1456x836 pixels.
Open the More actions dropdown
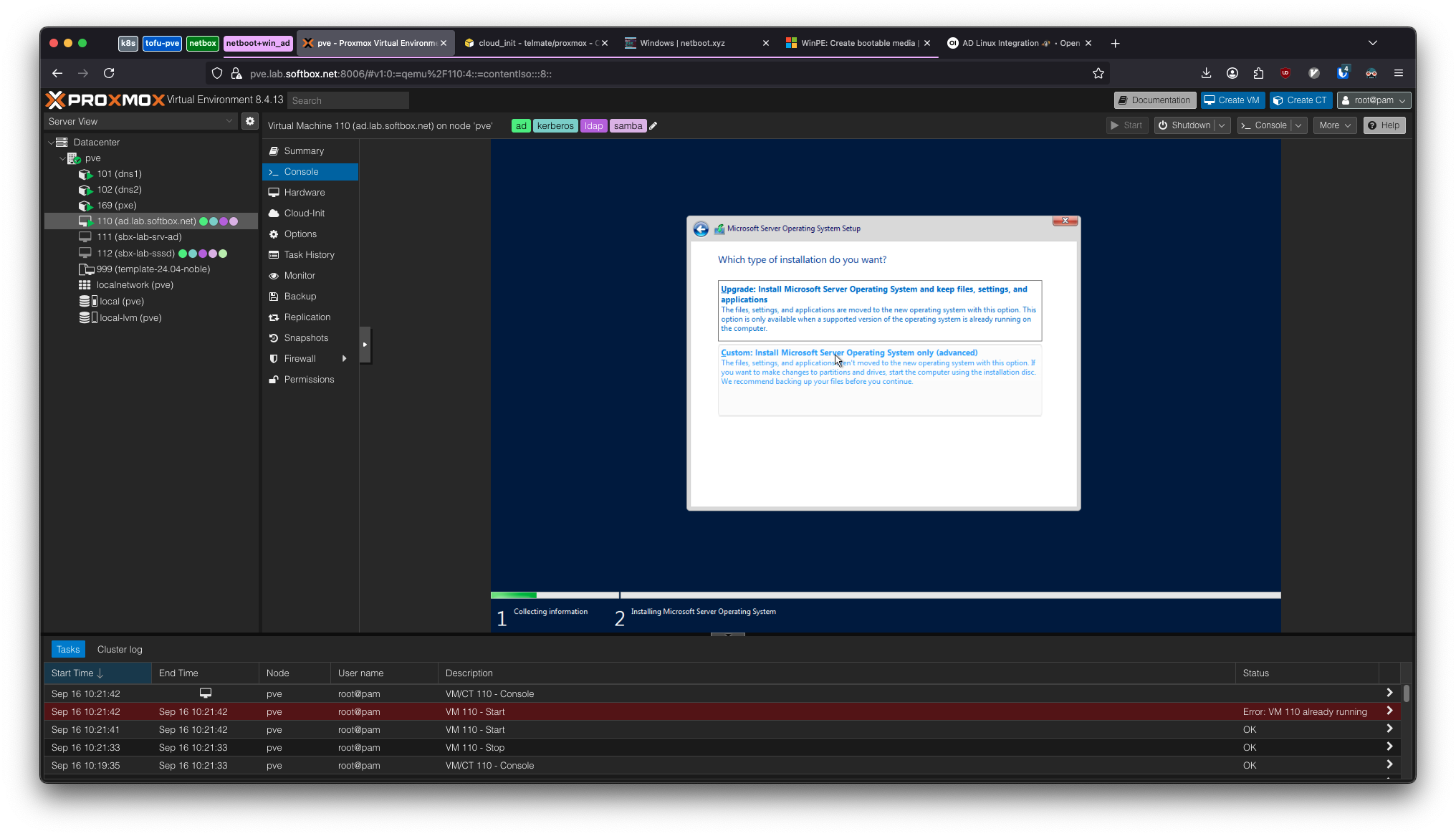tap(1333, 125)
